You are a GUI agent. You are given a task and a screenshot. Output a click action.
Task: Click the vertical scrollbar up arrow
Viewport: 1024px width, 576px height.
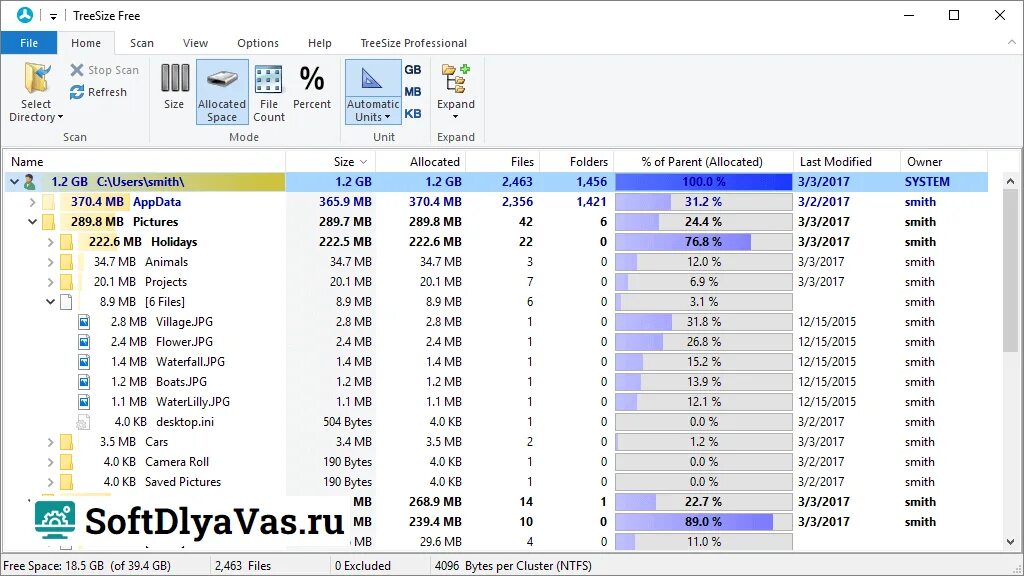(x=1010, y=181)
